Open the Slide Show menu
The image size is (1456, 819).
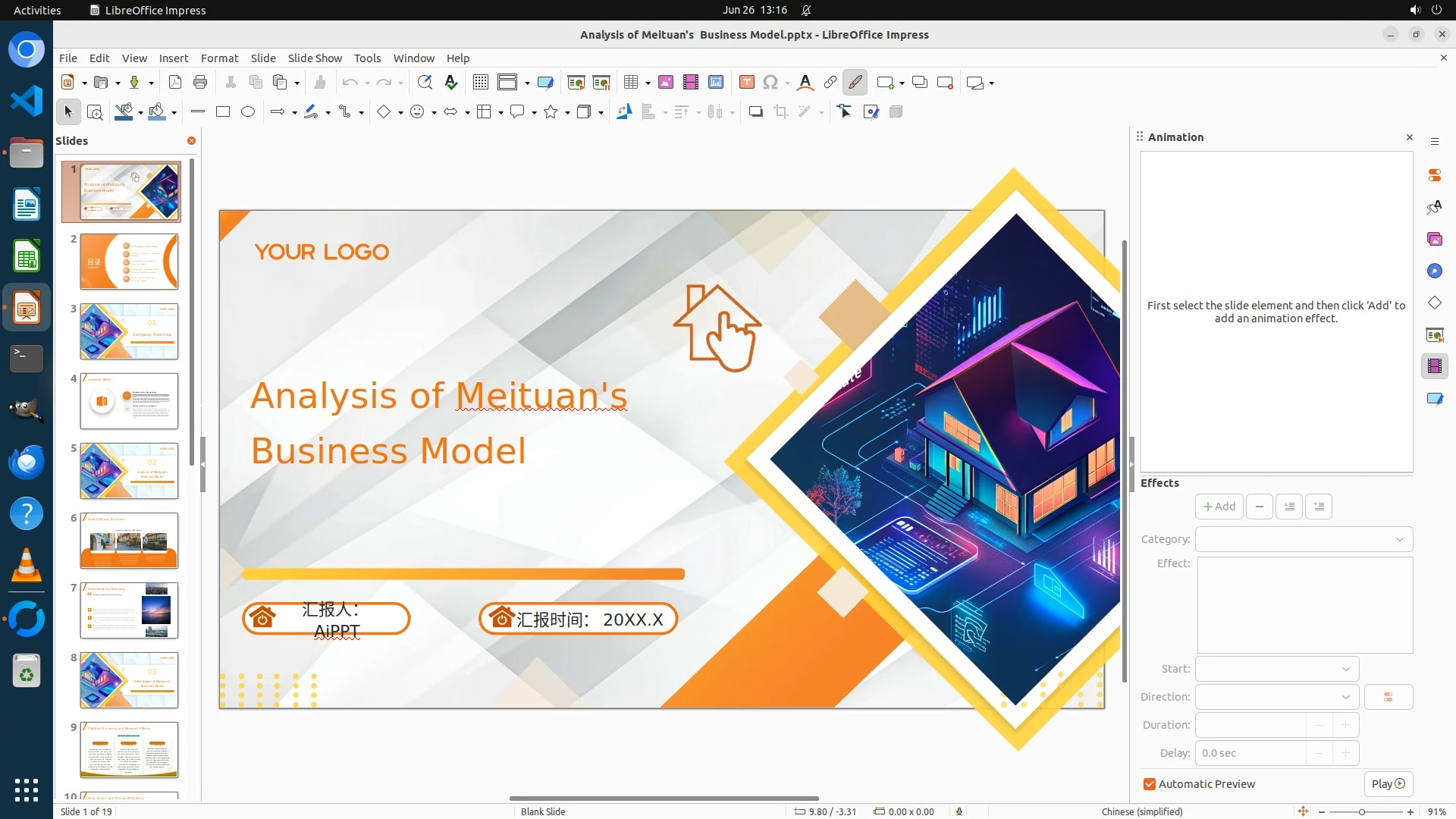(315, 58)
